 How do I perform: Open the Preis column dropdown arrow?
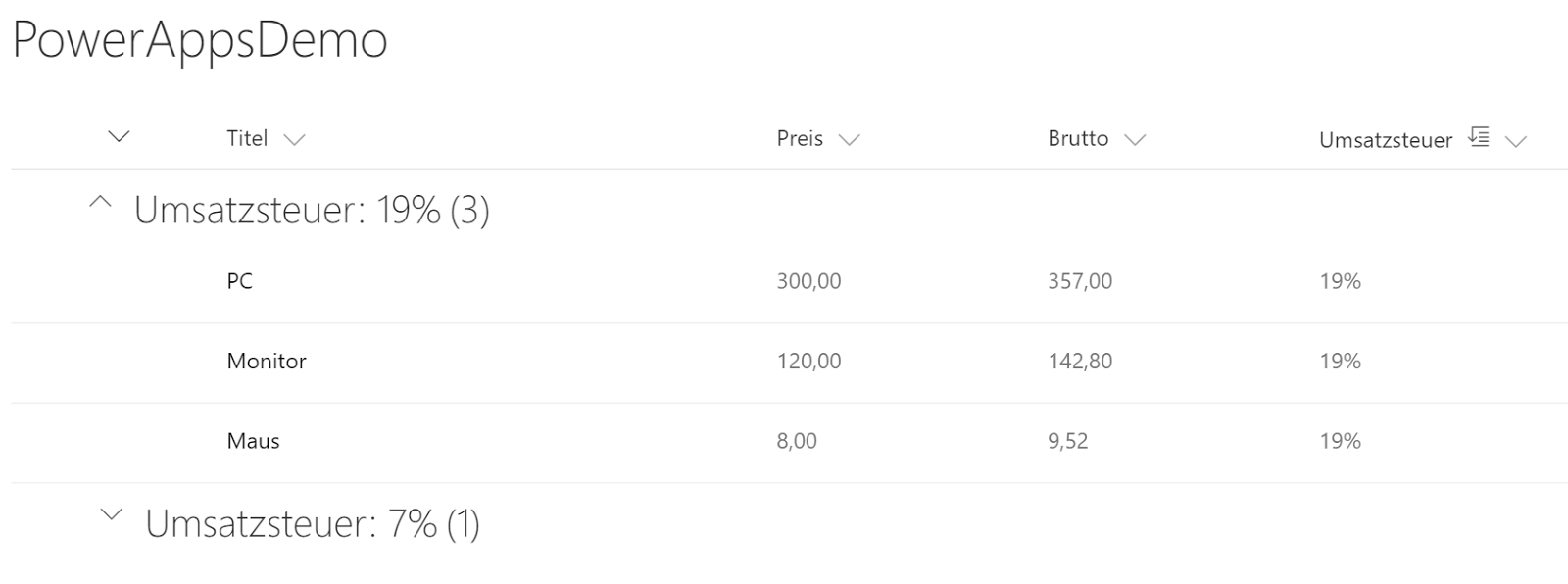coord(850,140)
